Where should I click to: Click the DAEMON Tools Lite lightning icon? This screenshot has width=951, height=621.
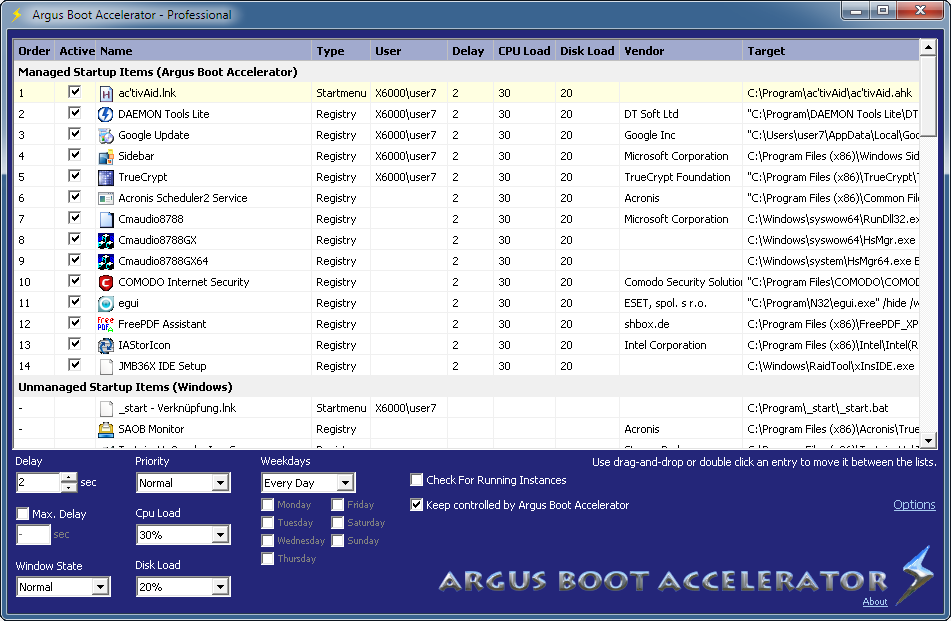(x=106, y=114)
